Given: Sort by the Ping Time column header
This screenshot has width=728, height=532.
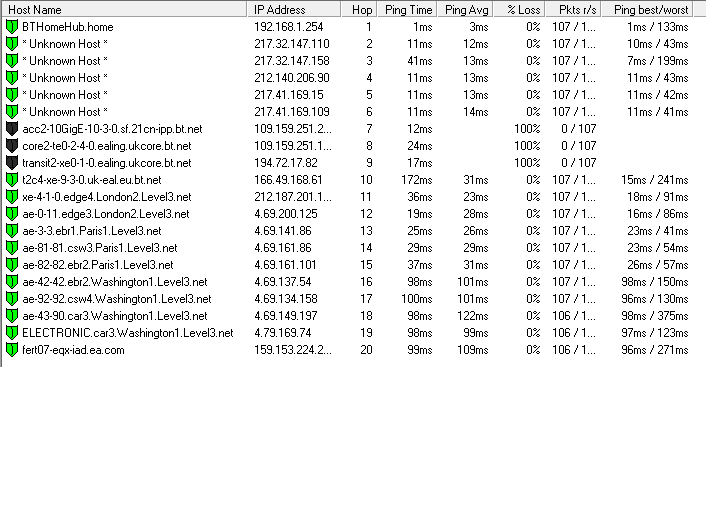Looking at the screenshot, I should pos(407,9).
